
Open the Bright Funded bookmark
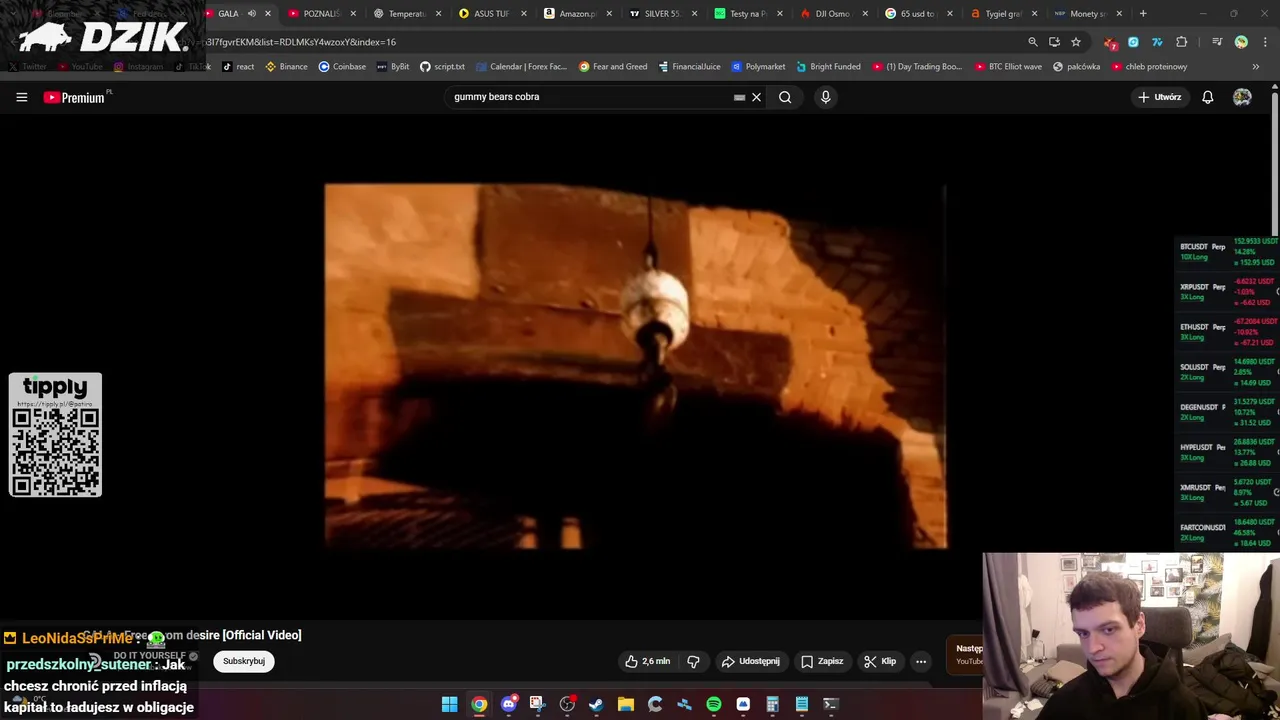829,67
